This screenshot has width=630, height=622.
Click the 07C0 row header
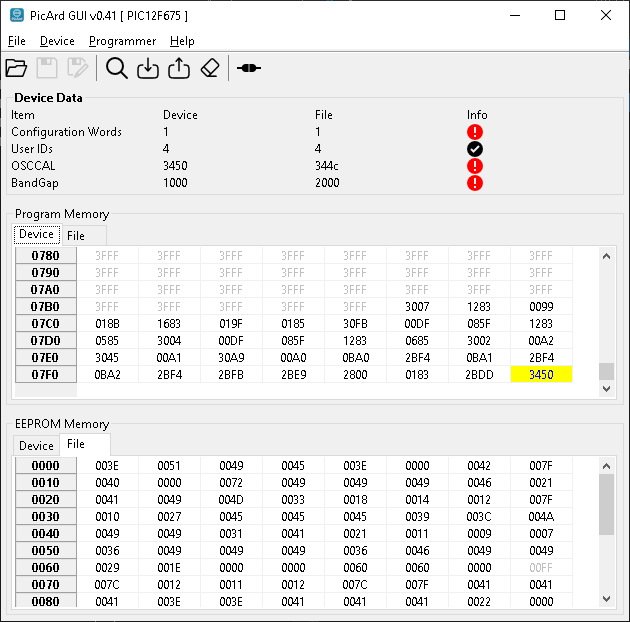45,323
